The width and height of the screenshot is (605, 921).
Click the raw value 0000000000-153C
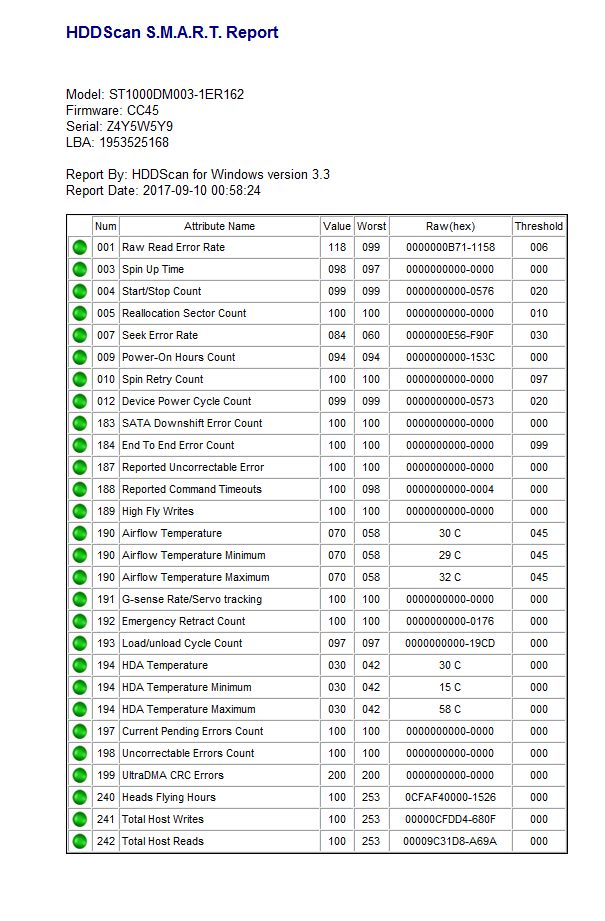point(451,357)
